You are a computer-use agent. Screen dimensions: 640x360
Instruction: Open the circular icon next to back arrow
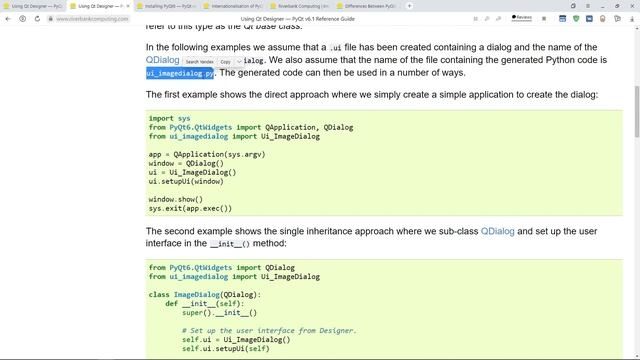coord(22,19)
